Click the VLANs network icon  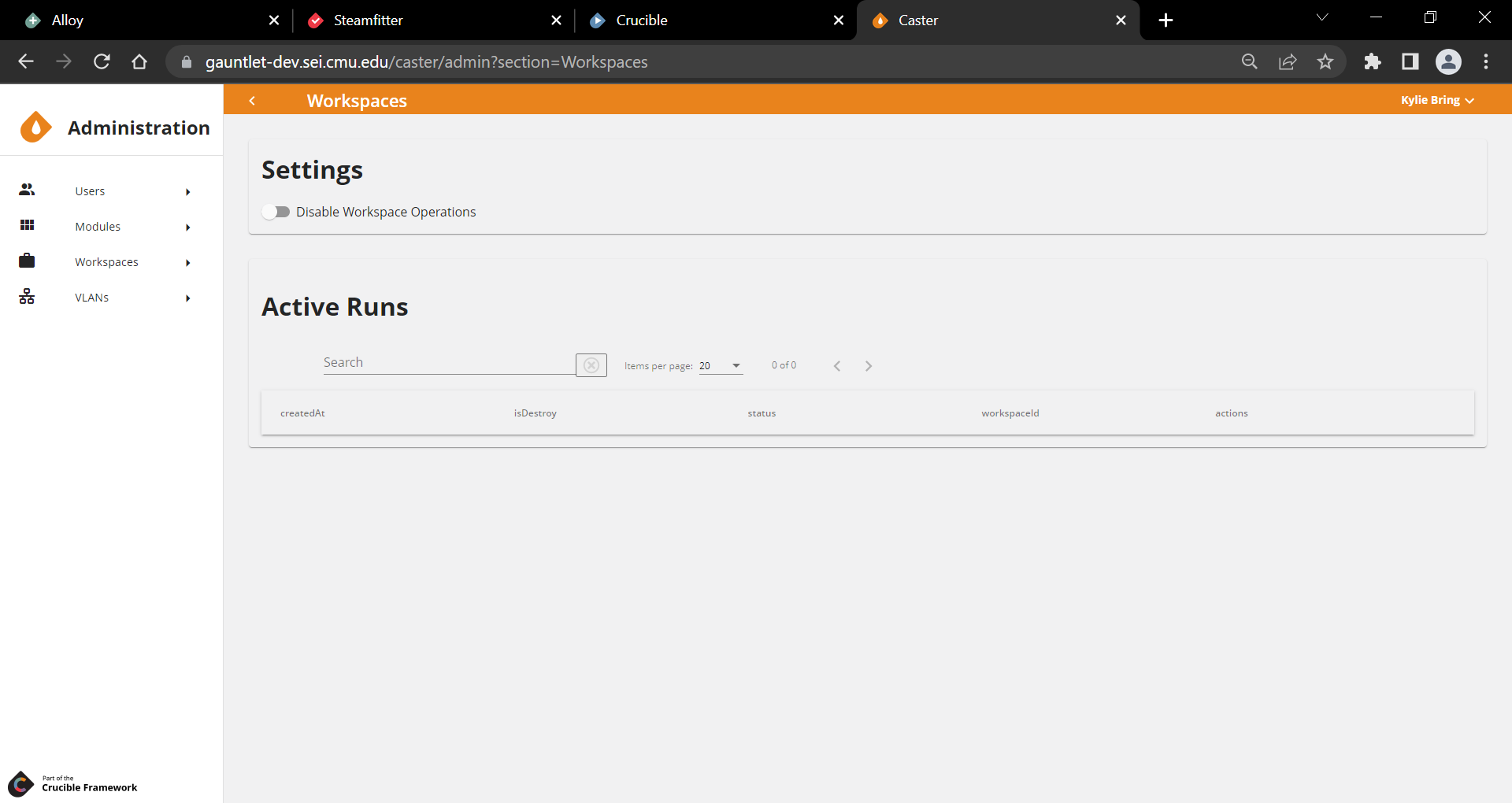(27, 297)
